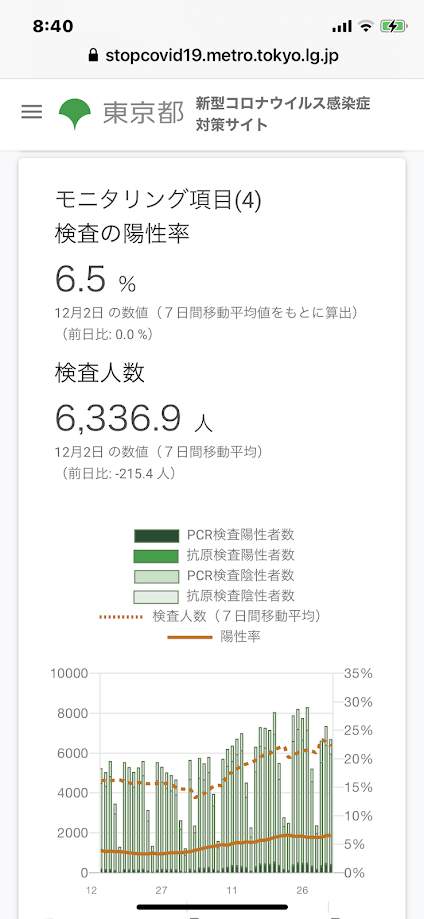This screenshot has height=919, width=424.
Task: Tap 新型コロナウイルス感染症対策サイト header text
Action: coord(283,114)
